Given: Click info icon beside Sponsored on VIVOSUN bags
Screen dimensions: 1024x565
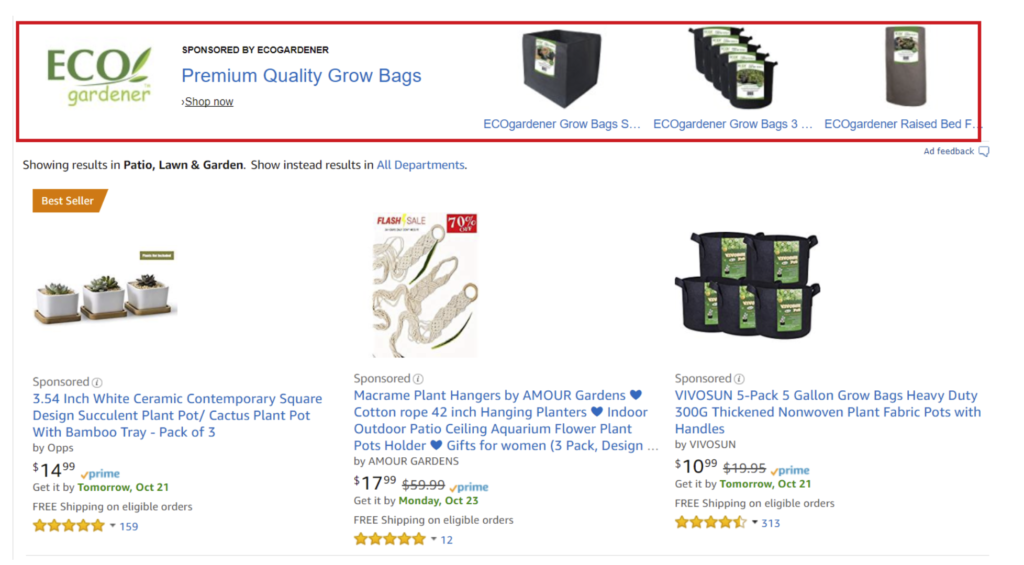Looking at the screenshot, I should click(739, 379).
